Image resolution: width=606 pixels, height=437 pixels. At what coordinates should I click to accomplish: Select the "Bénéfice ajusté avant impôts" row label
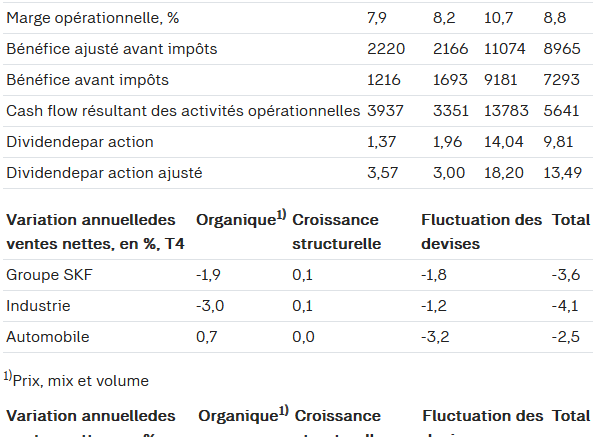(x=111, y=48)
